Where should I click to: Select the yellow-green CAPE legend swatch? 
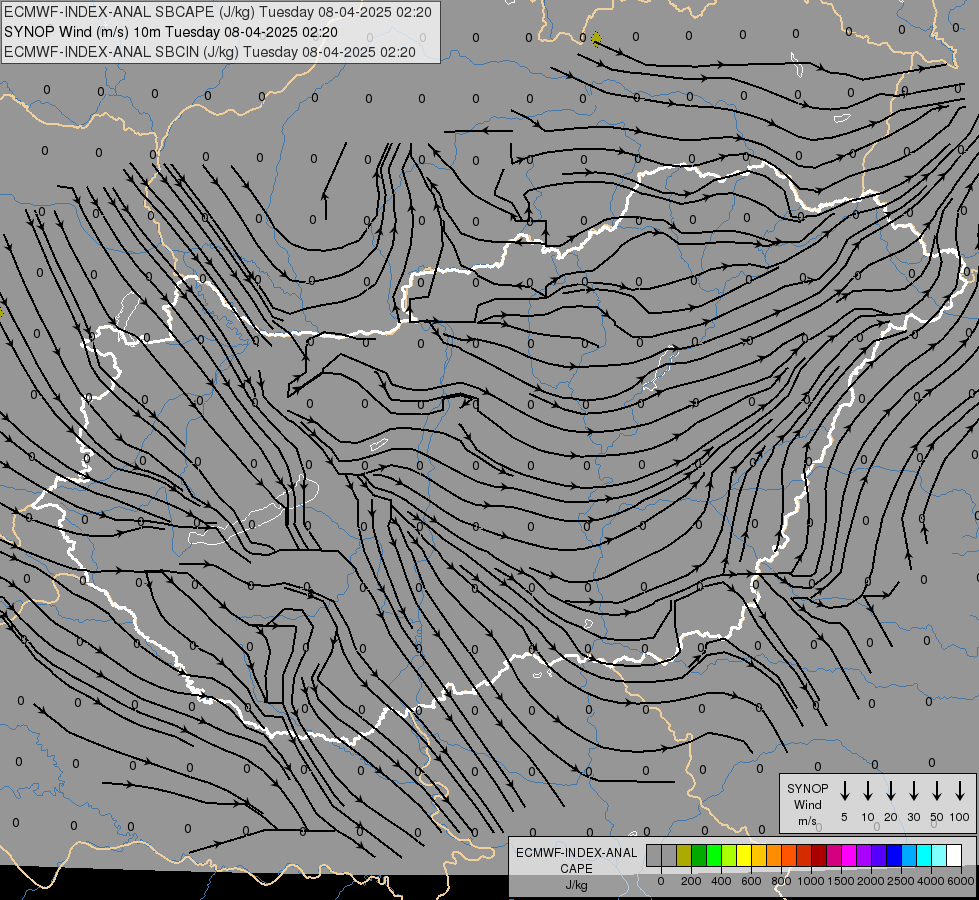click(729, 855)
